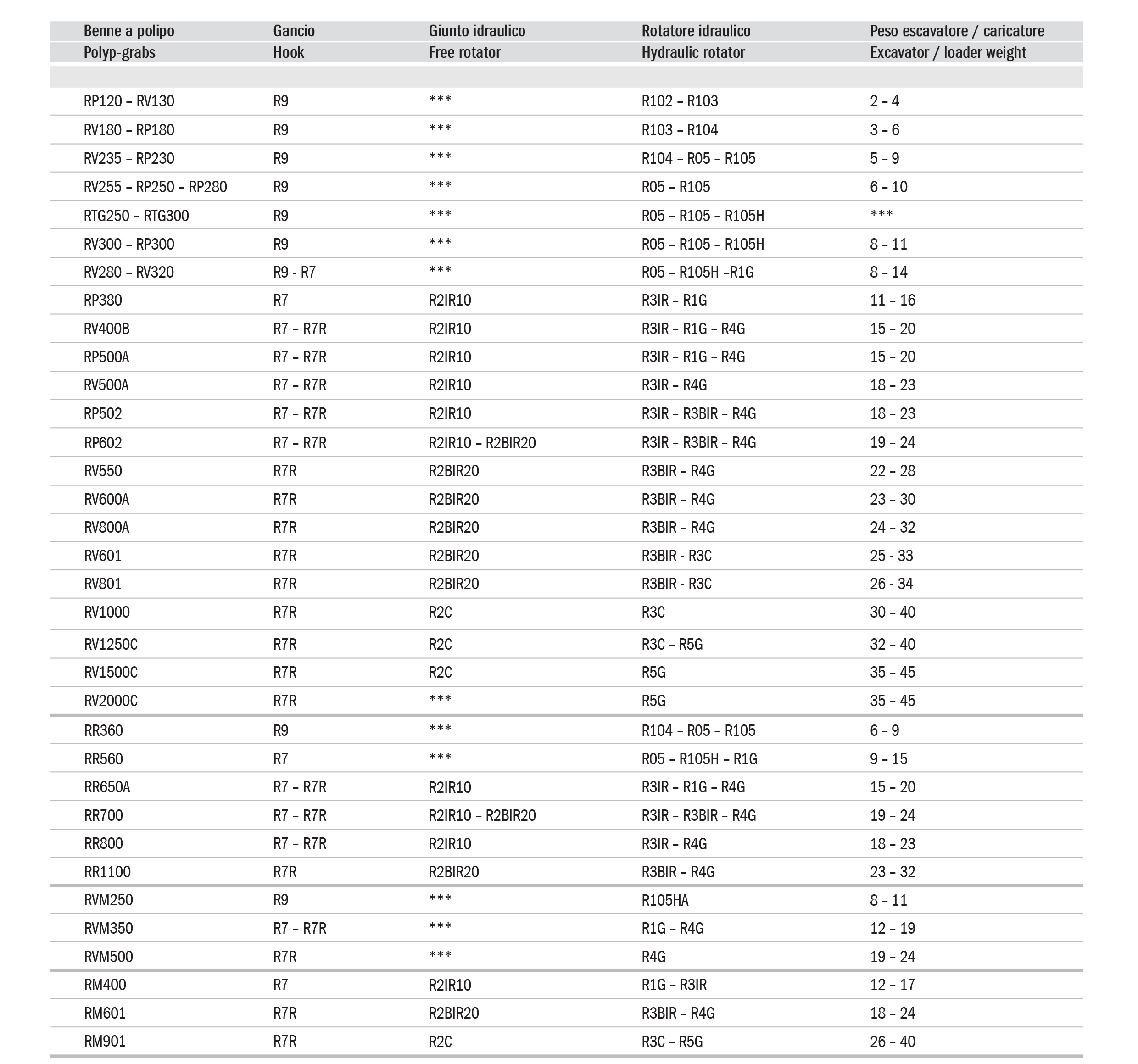Screen dimensions: 1138x1064
Task: Click the RV2000C model cell
Action: coord(111,701)
